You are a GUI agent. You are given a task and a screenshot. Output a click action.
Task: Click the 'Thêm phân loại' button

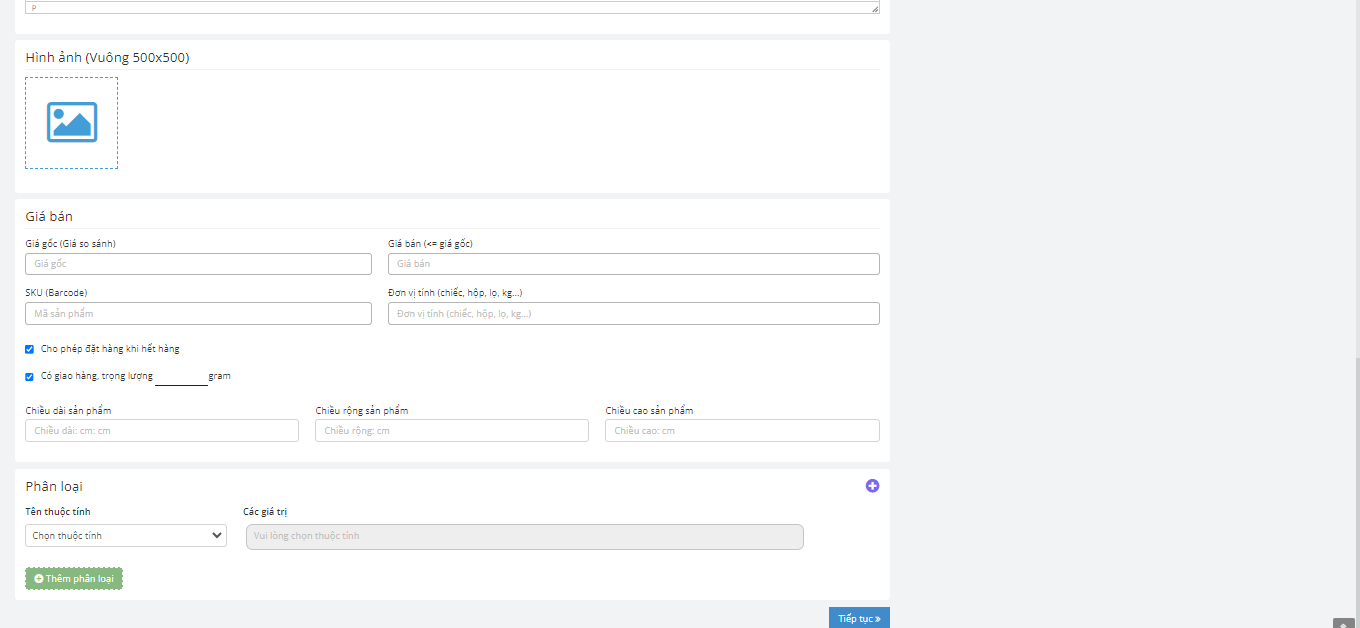pos(74,579)
